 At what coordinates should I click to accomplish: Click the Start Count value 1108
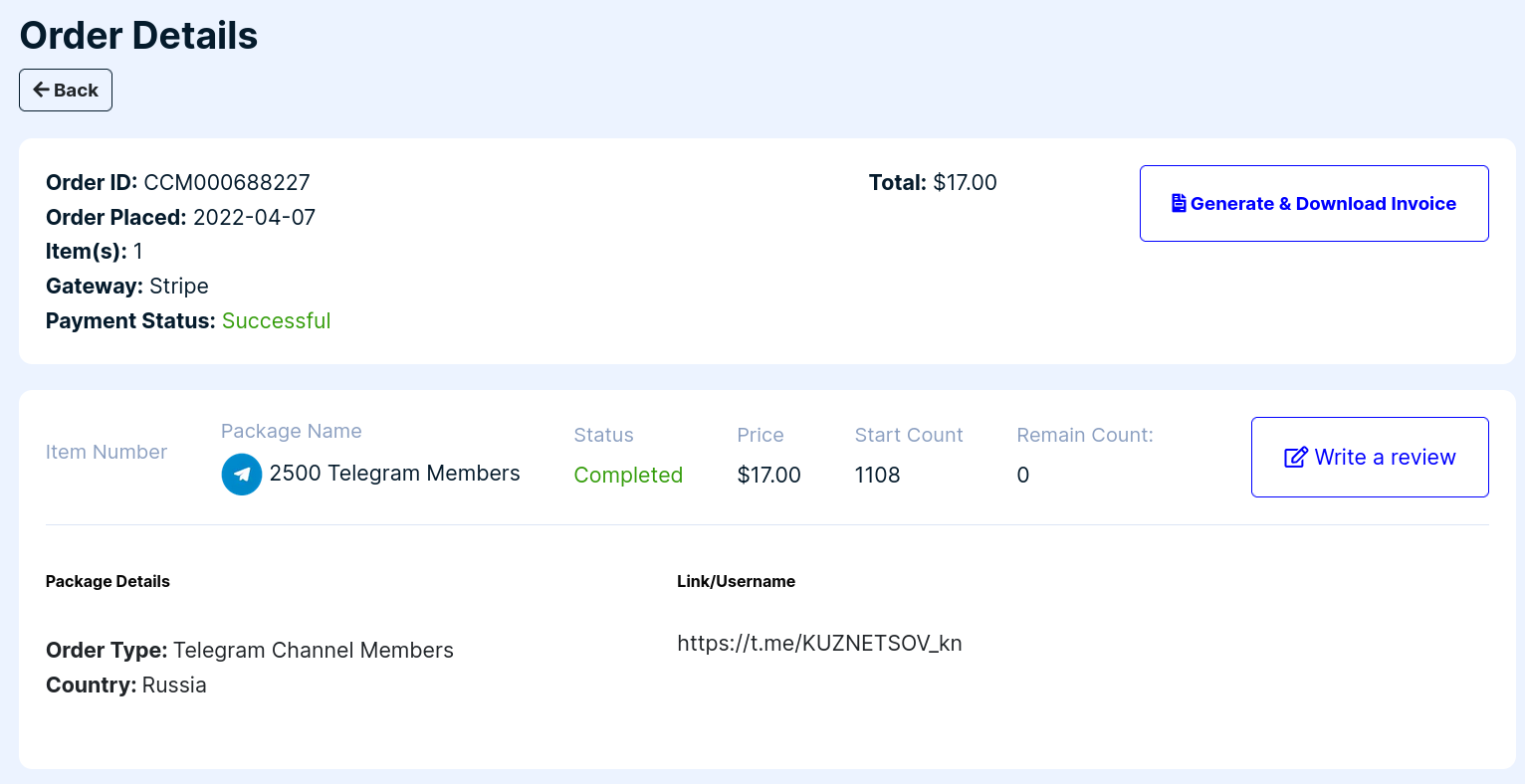click(x=877, y=475)
